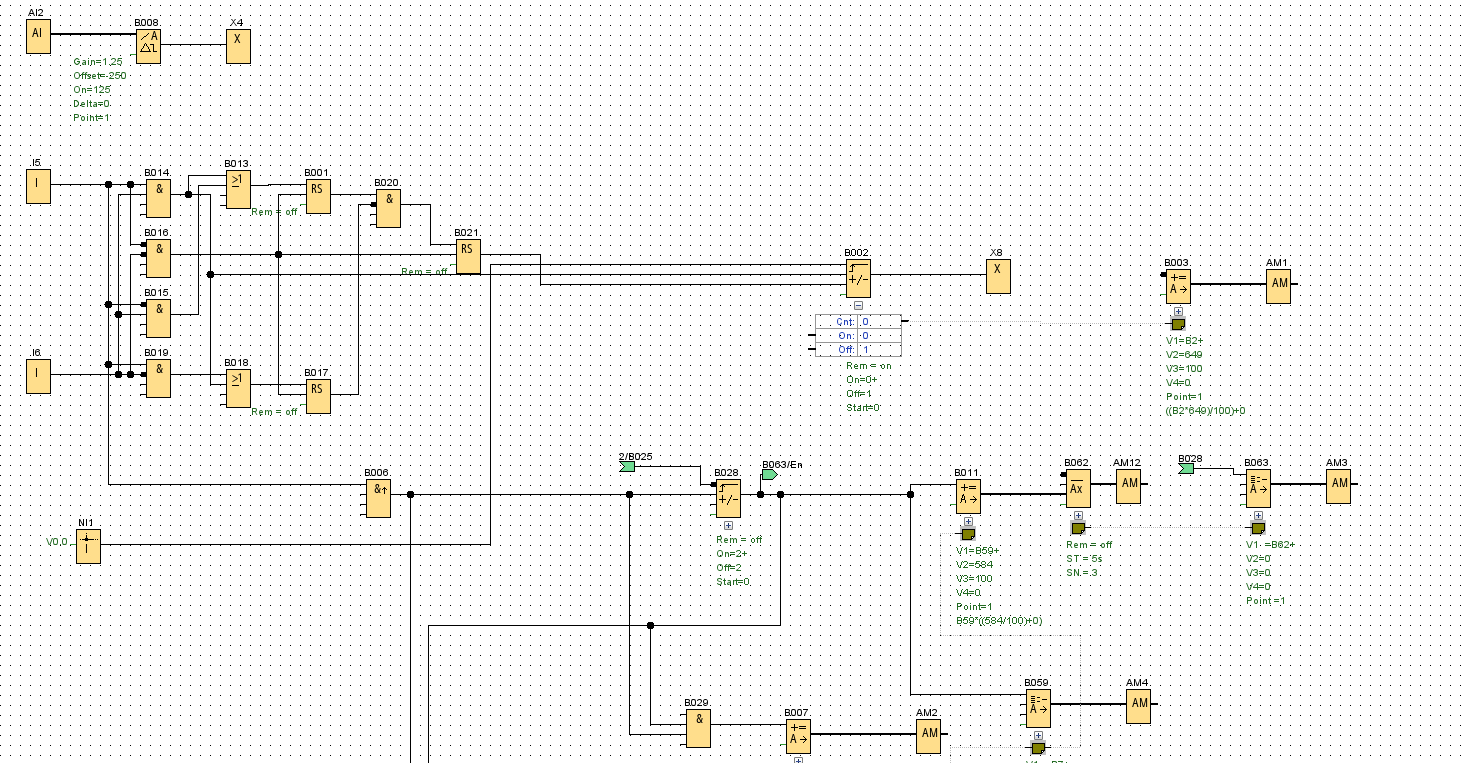Viewport: 1461px width, 763px height.
Task: Click the Cnt value field in B002 table
Action: (x=879, y=322)
